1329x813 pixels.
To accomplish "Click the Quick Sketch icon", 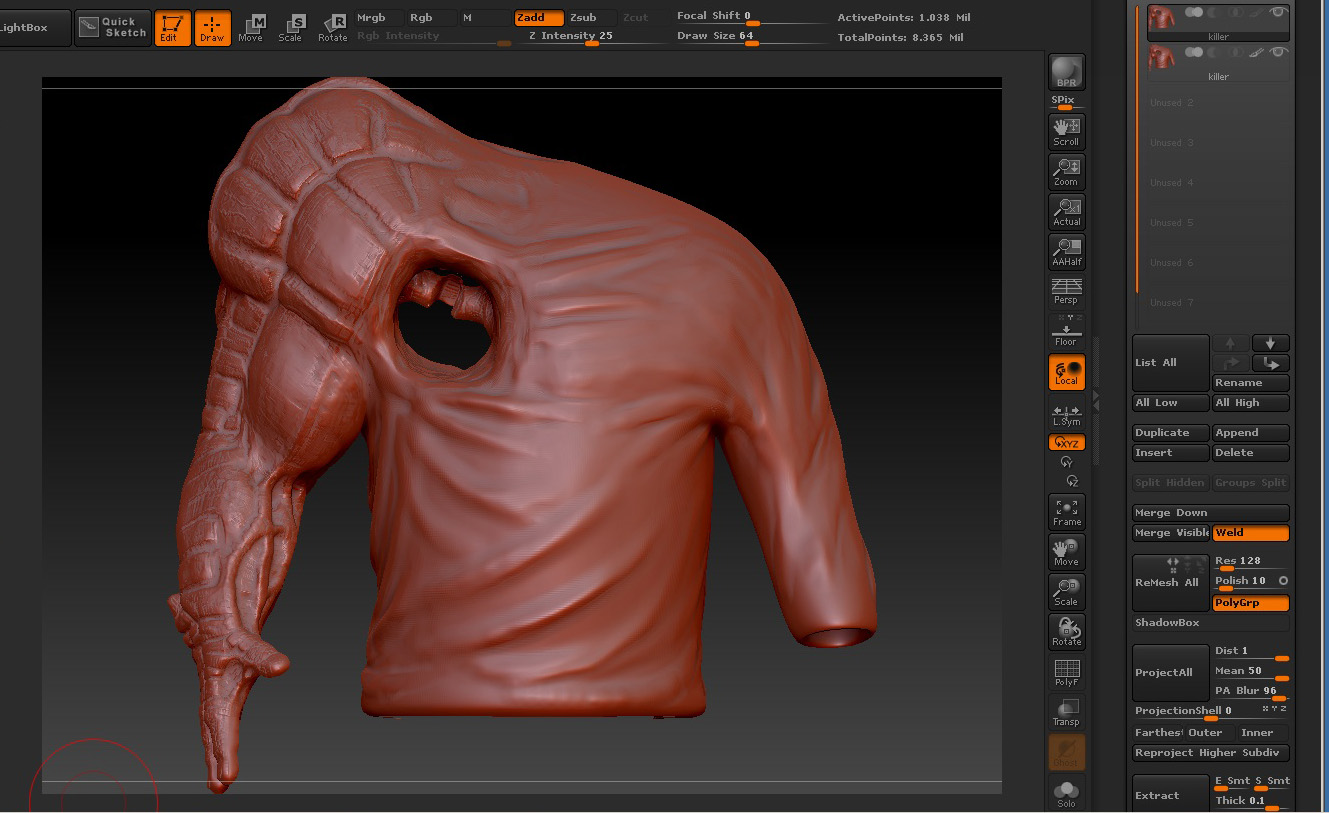I will pyautogui.click(x=113, y=27).
